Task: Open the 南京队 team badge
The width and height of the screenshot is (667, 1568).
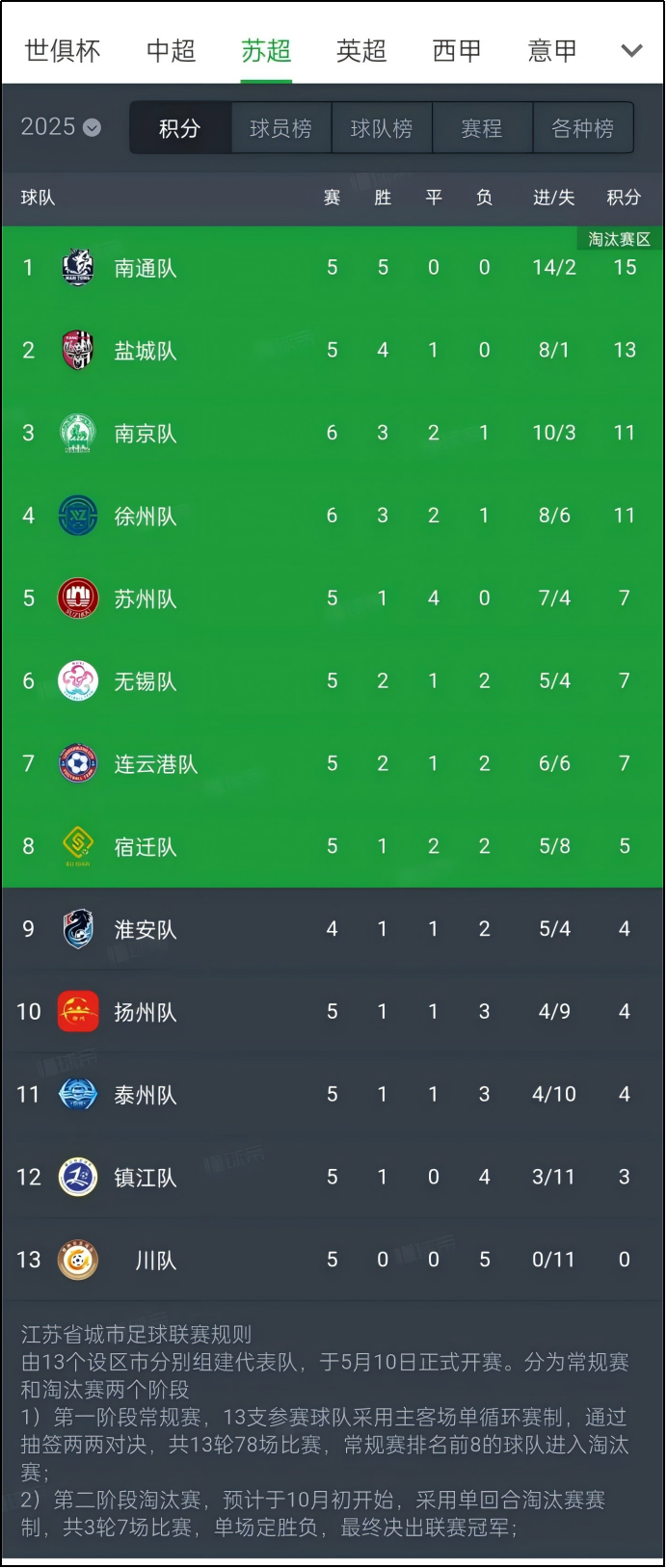Action: pyautogui.click(x=78, y=434)
